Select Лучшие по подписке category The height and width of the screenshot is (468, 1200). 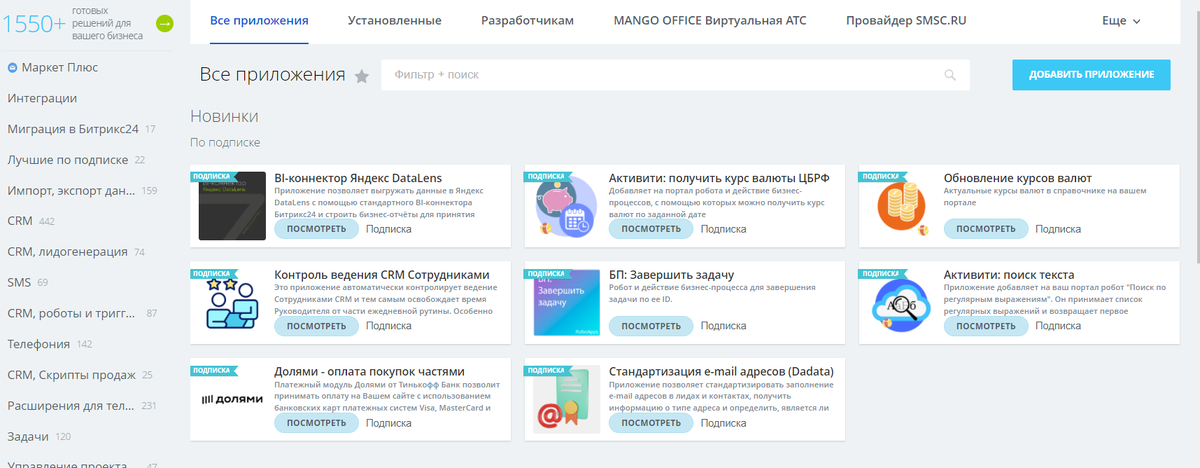click(x=68, y=160)
